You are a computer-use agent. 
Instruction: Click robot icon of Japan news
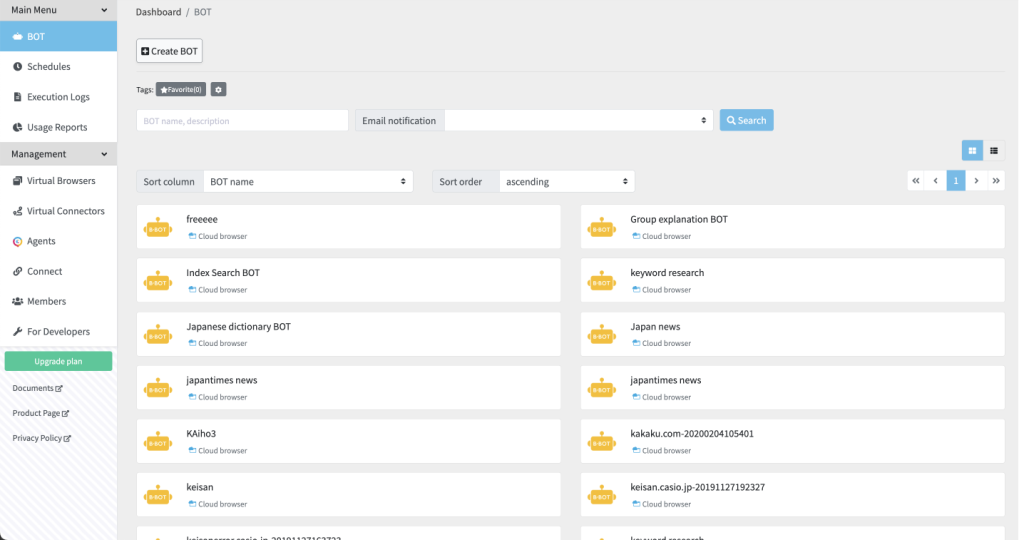[x=601, y=335]
